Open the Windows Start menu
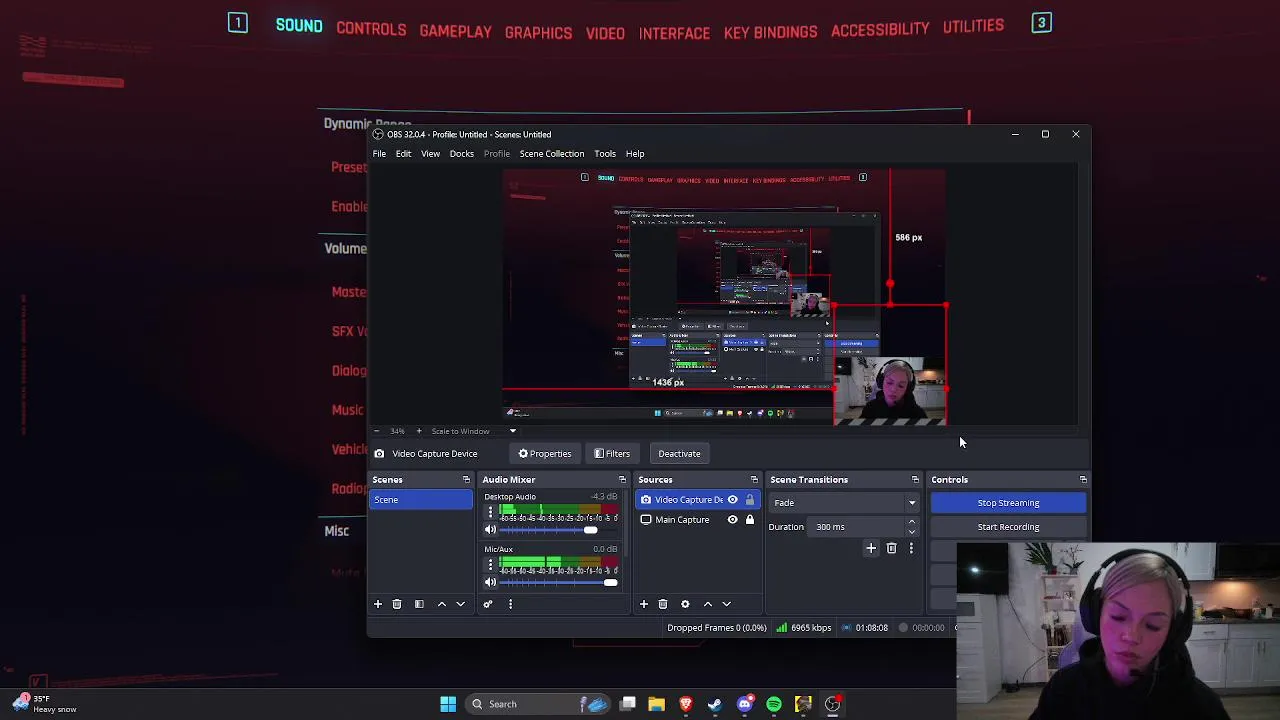Screen dimensions: 1280x720 click(x=448, y=704)
